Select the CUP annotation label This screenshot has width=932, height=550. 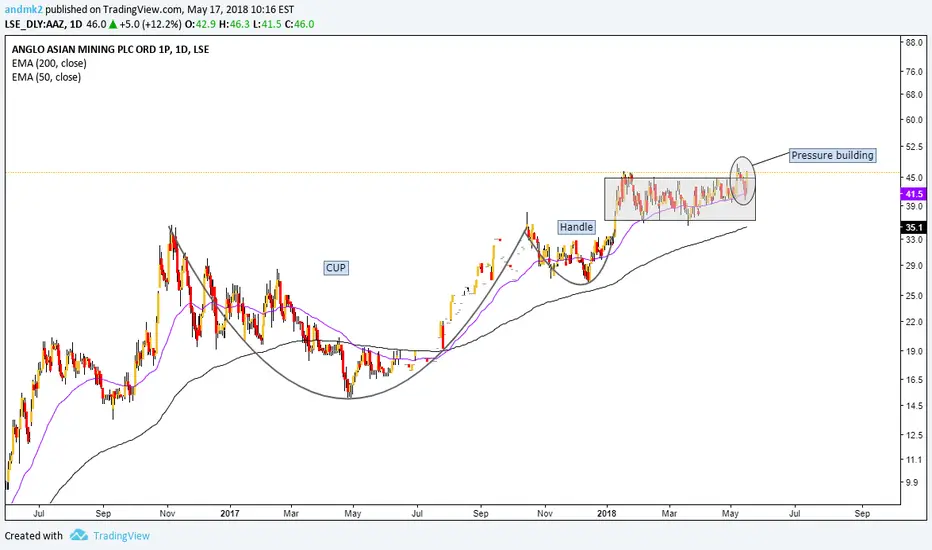tap(336, 268)
